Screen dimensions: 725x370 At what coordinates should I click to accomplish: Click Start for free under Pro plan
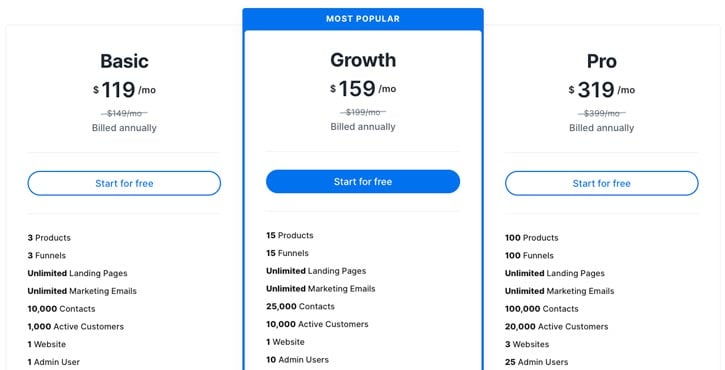602,183
